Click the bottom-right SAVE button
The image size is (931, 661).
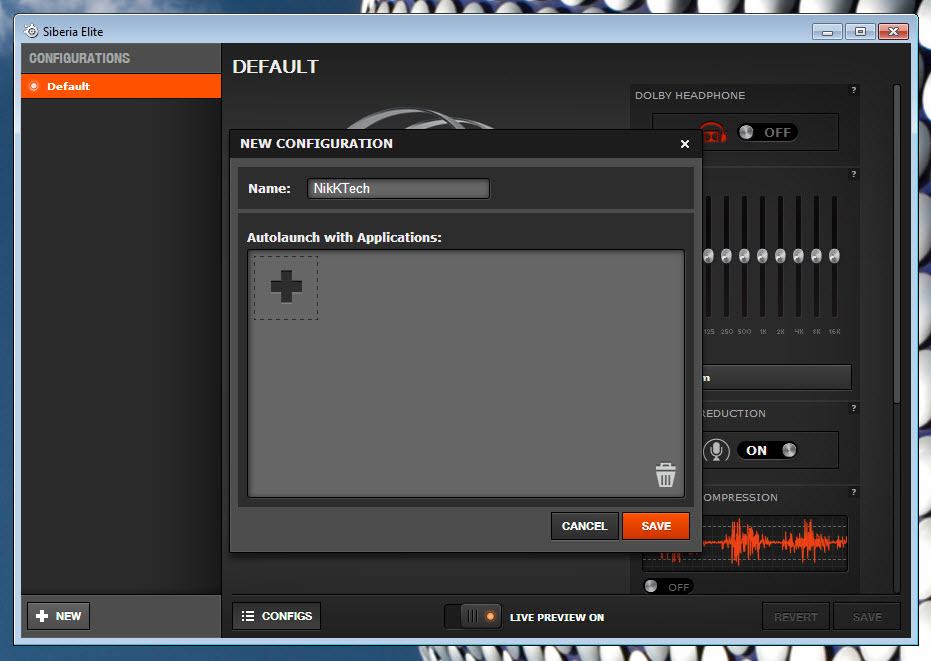pyautogui.click(x=867, y=616)
